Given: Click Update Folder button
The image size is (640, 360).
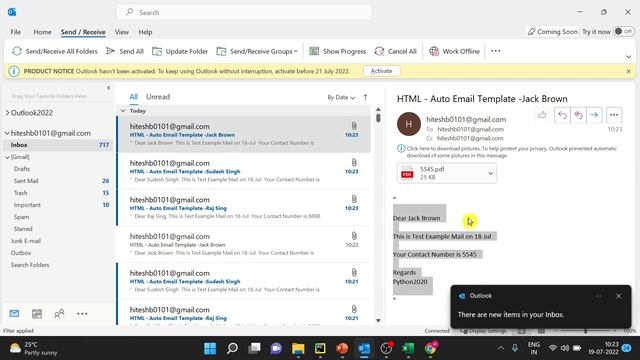Looking at the screenshot, I should (180, 51).
